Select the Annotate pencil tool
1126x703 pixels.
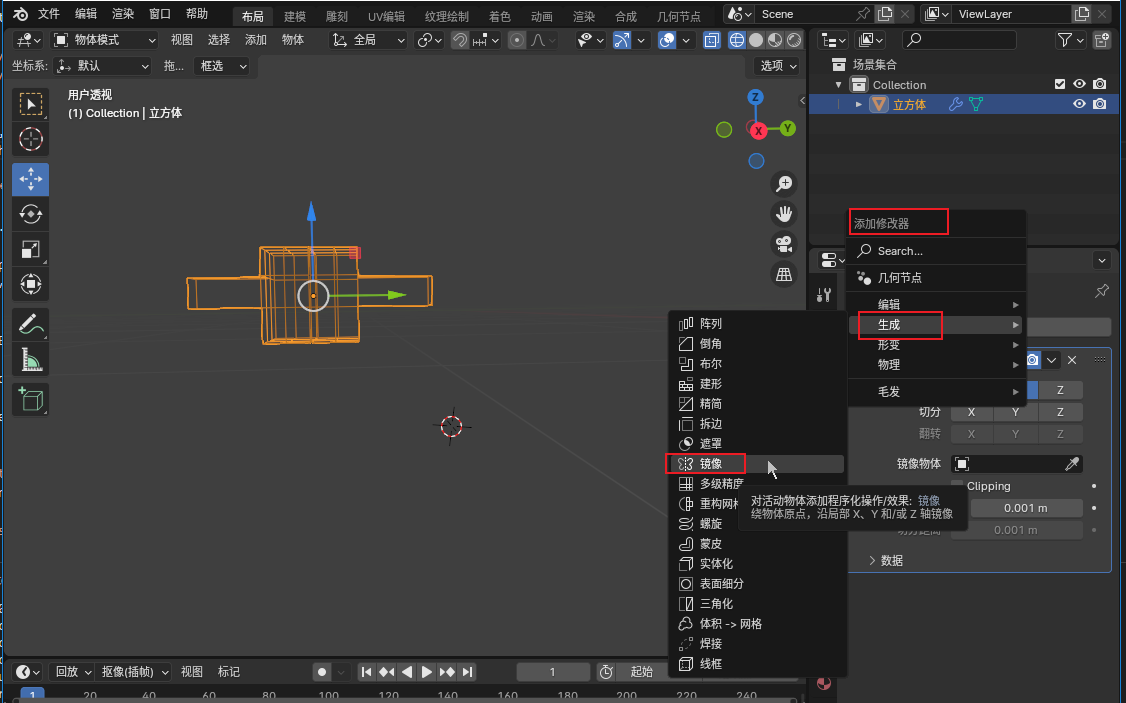[x=31, y=324]
